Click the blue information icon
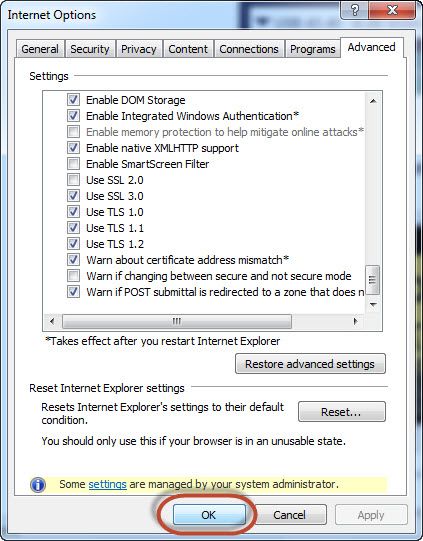This screenshot has height=541, width=423. pyautogui.click(x=38, y=484)
